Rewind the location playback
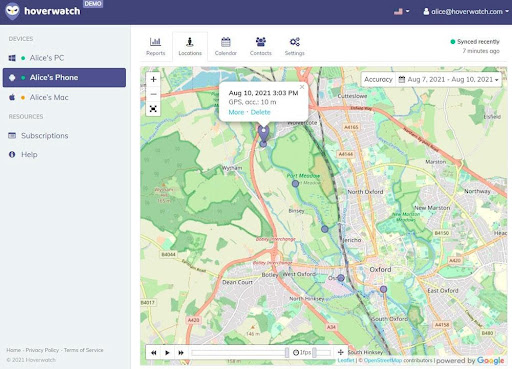 (154, 352)
